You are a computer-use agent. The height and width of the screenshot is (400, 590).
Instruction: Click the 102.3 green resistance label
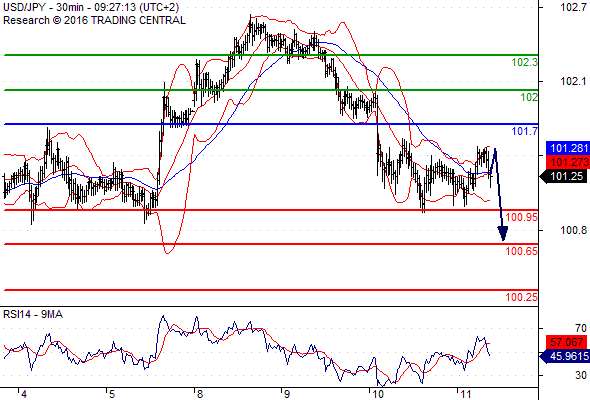pos(525,62)
